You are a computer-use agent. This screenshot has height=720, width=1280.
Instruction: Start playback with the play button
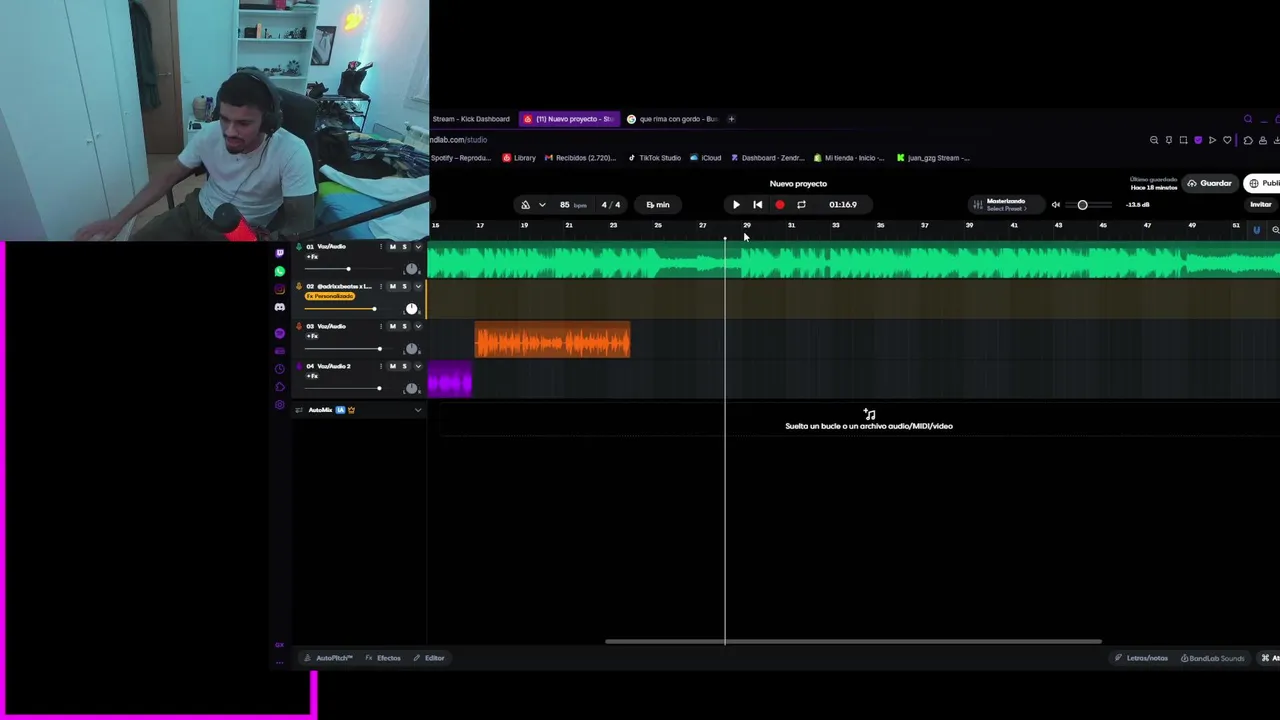[736, 205]
